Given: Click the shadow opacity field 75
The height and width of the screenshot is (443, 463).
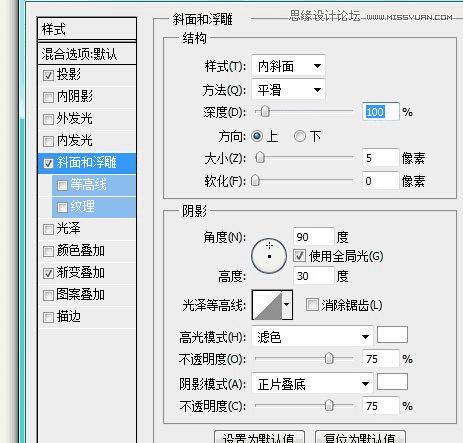Looking at the screenshot, I should point(381,406).
